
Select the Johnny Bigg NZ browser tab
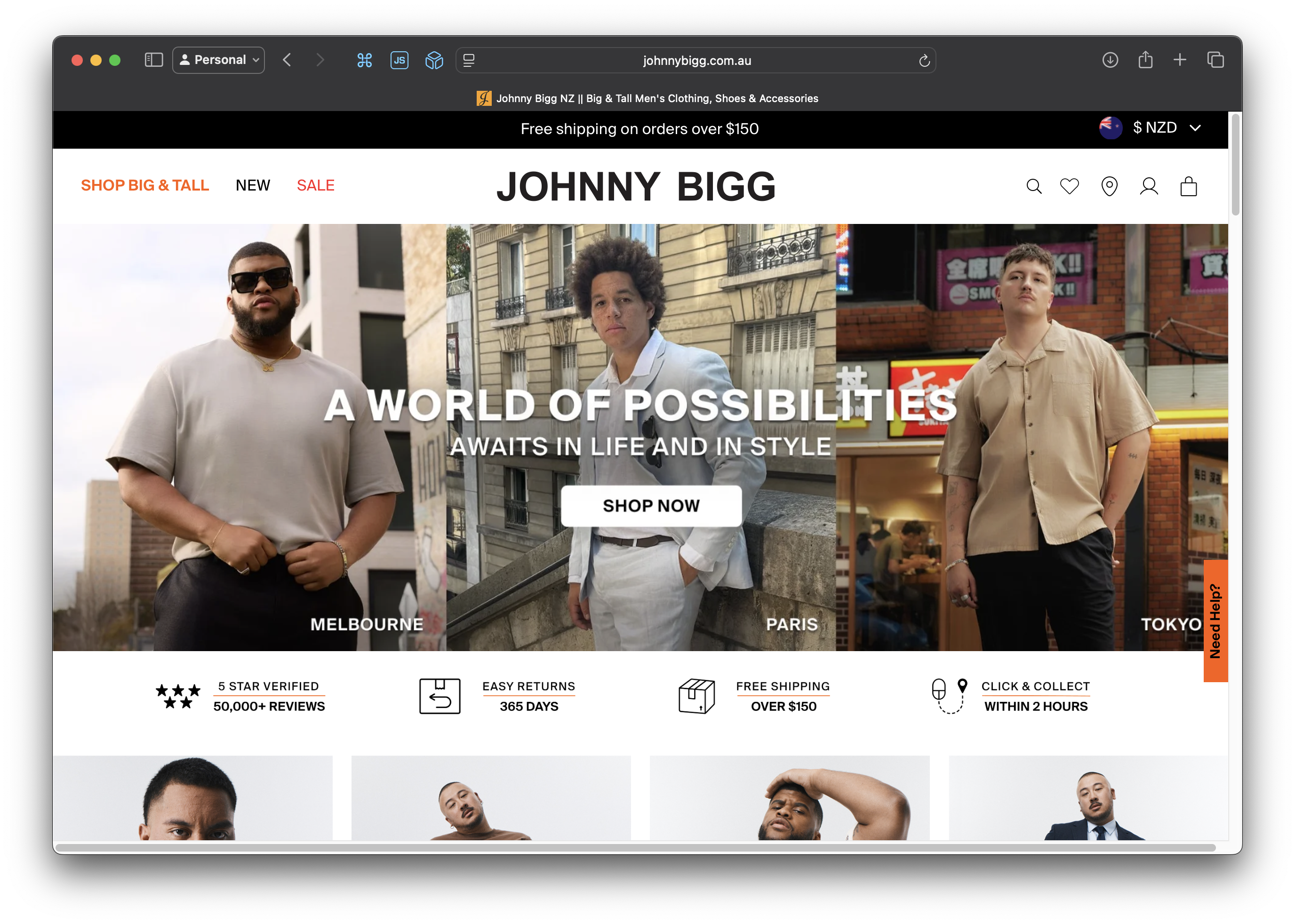[x=647, y=98]
